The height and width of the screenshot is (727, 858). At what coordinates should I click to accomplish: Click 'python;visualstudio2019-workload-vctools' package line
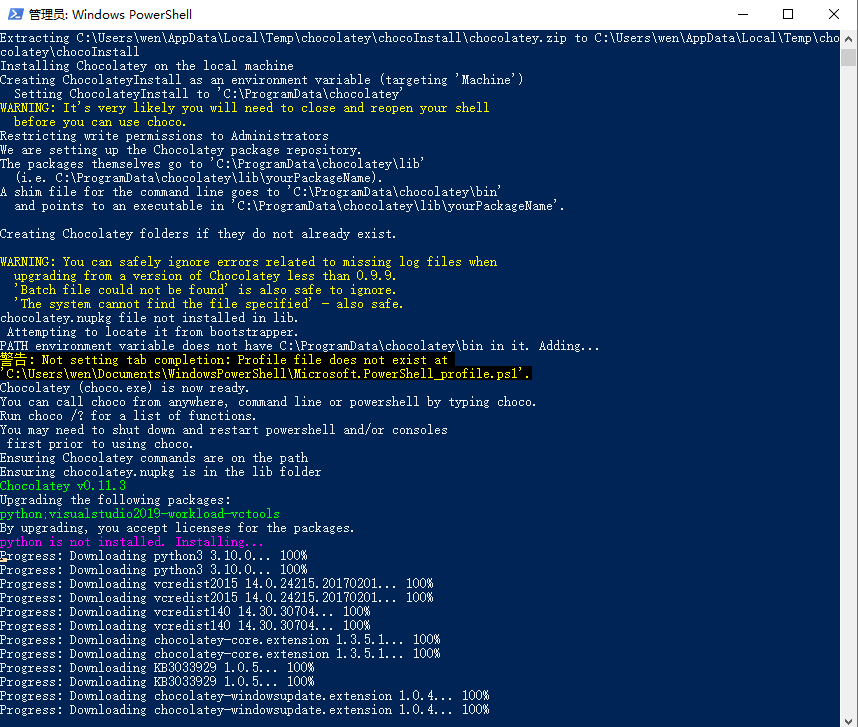coord(140,514)
